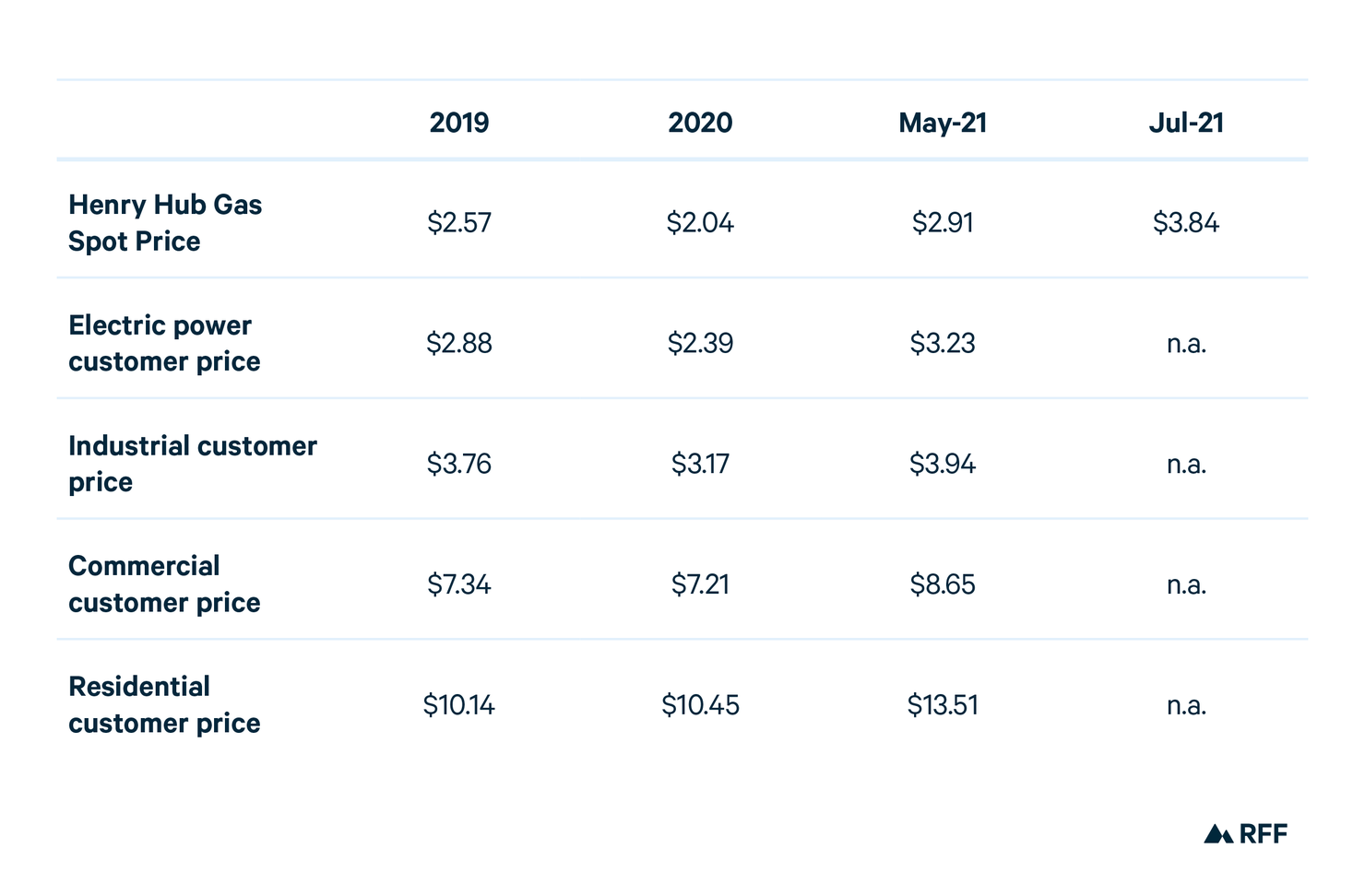The height and width of the screenshot is (896, 1365).
Task: Click the Residential customer price row label
Action: point(164,705)
